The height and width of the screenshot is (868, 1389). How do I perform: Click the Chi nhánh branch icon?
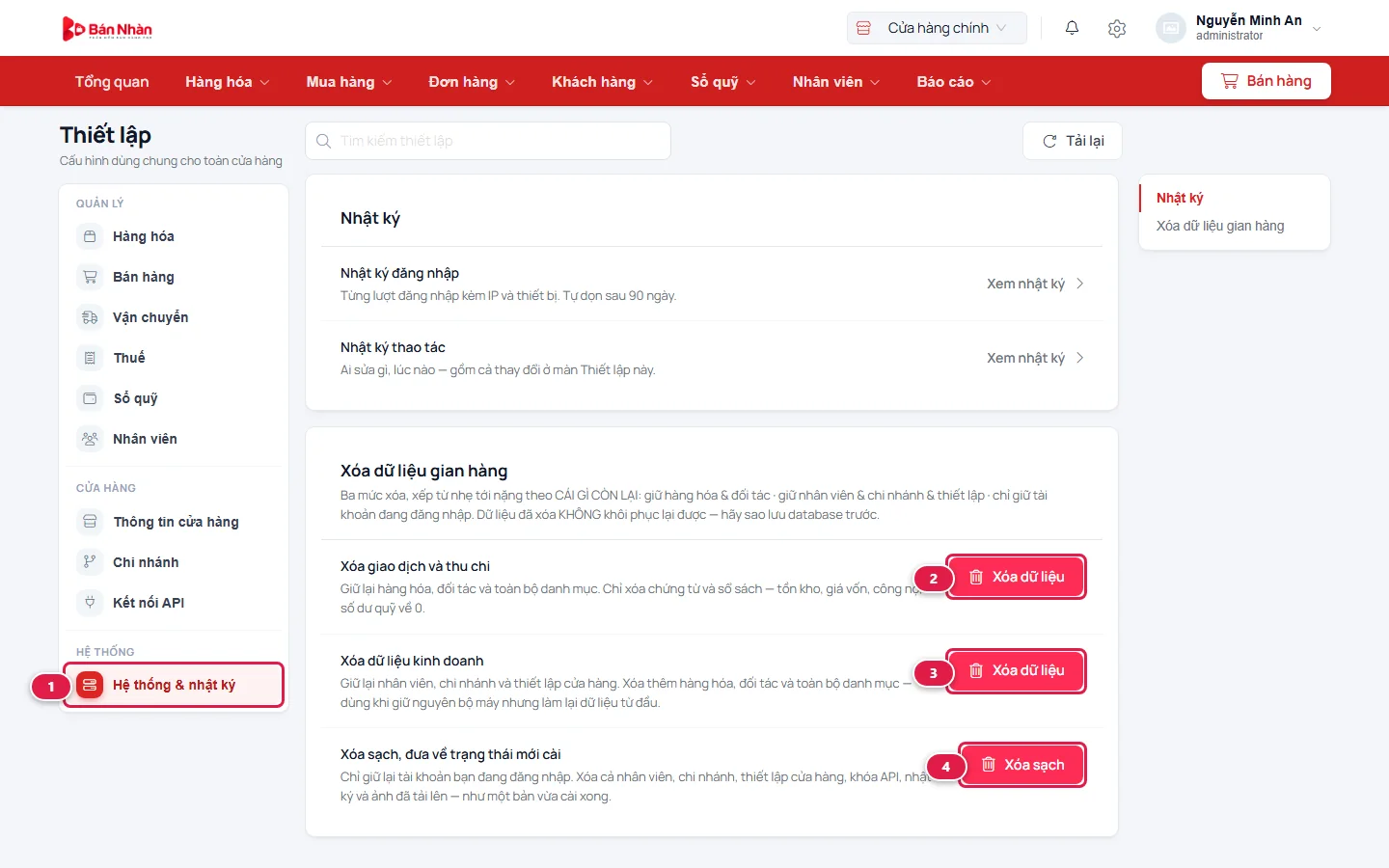click(90, 562)
